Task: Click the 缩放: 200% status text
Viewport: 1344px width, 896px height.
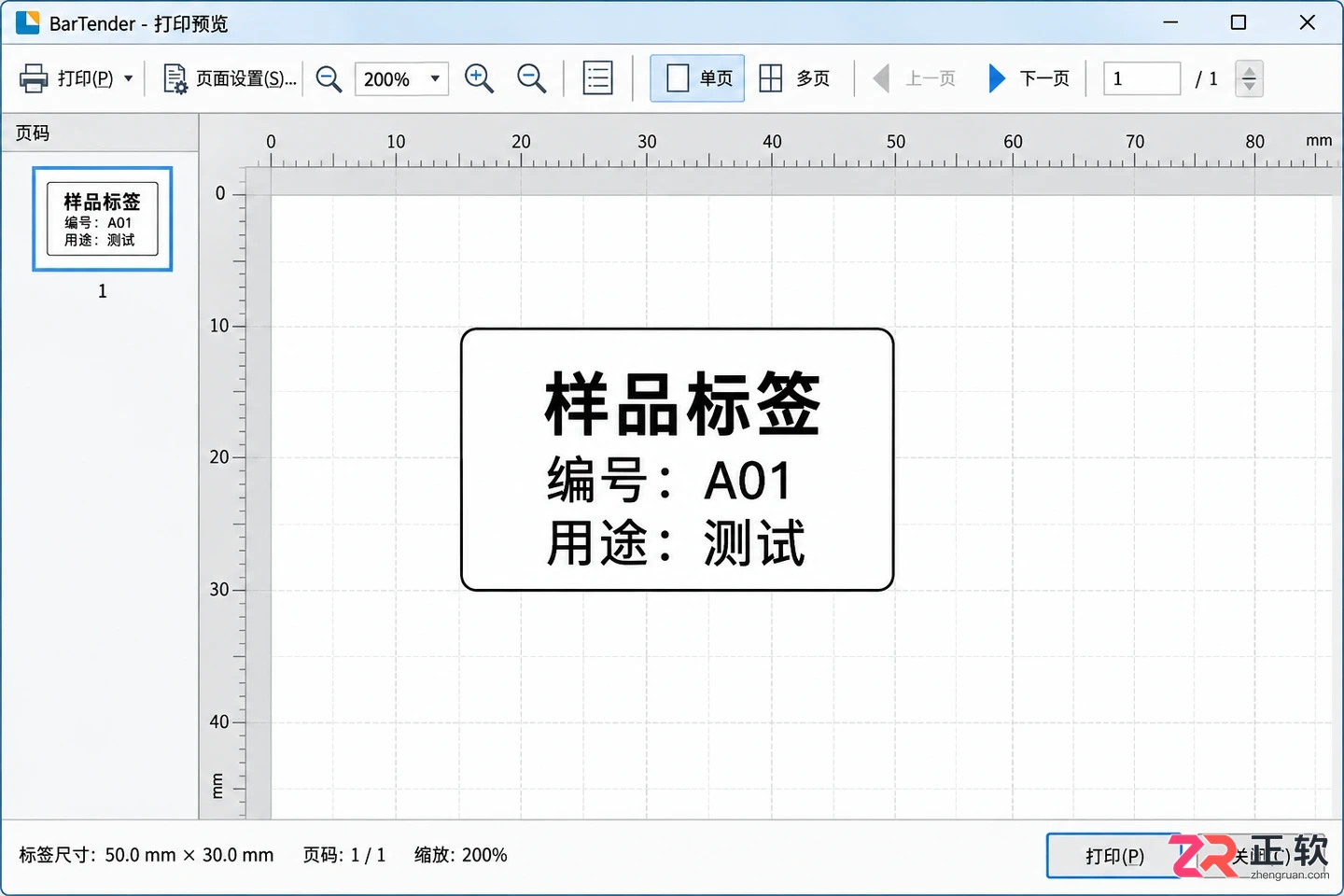Action: pos(461,855)
